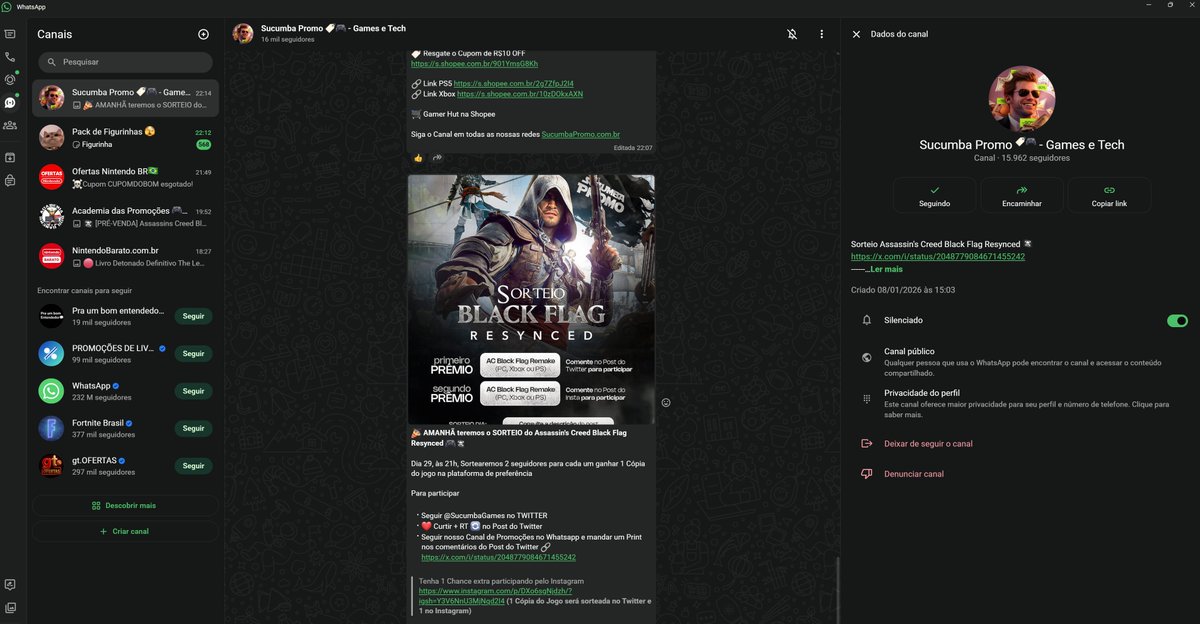The image size is (1200, 624).
Task: Open the Link PS5 shopee URL
Action: (x=514, y=83)
